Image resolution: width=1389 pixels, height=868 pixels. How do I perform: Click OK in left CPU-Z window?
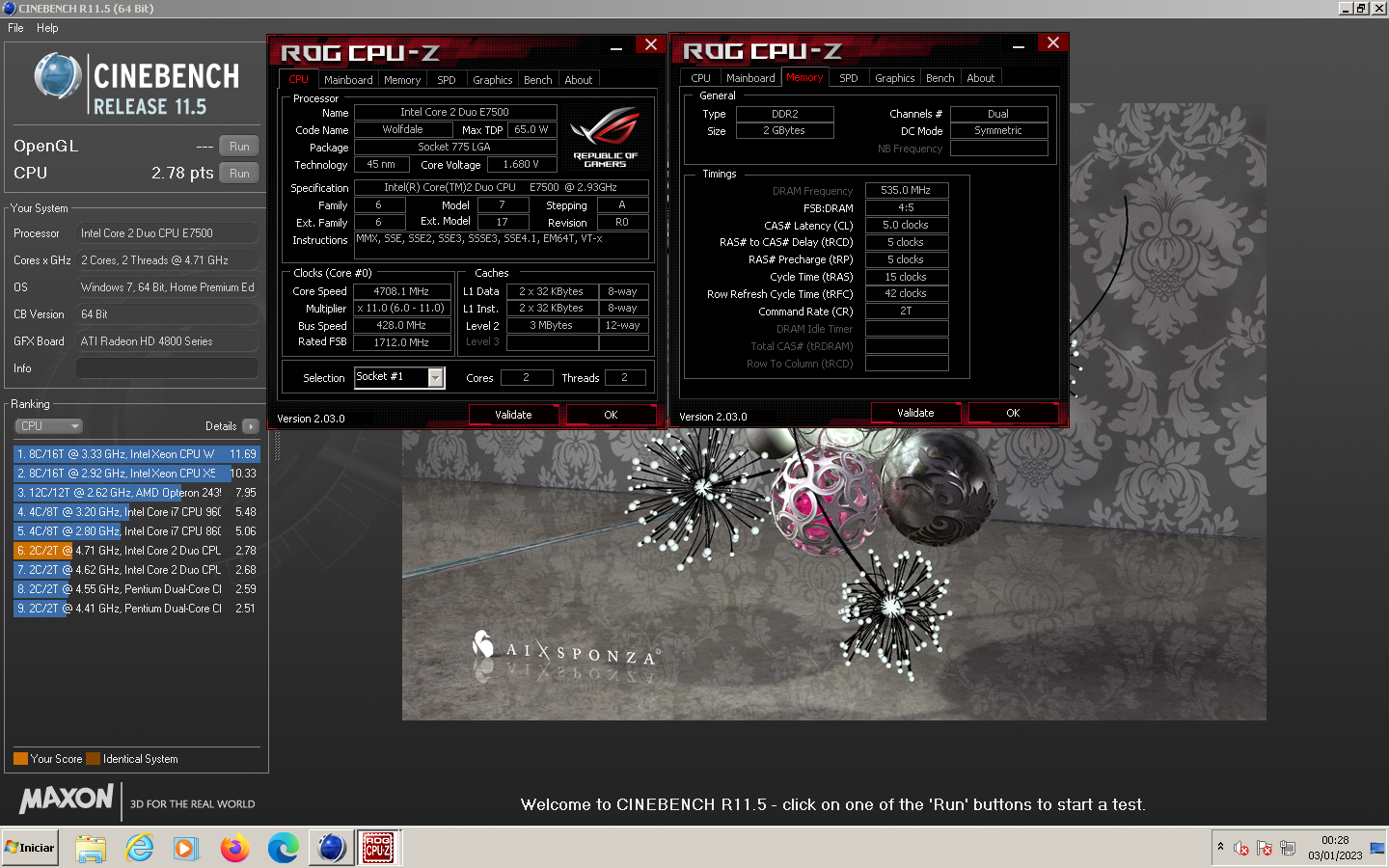(x=611, y=415)
